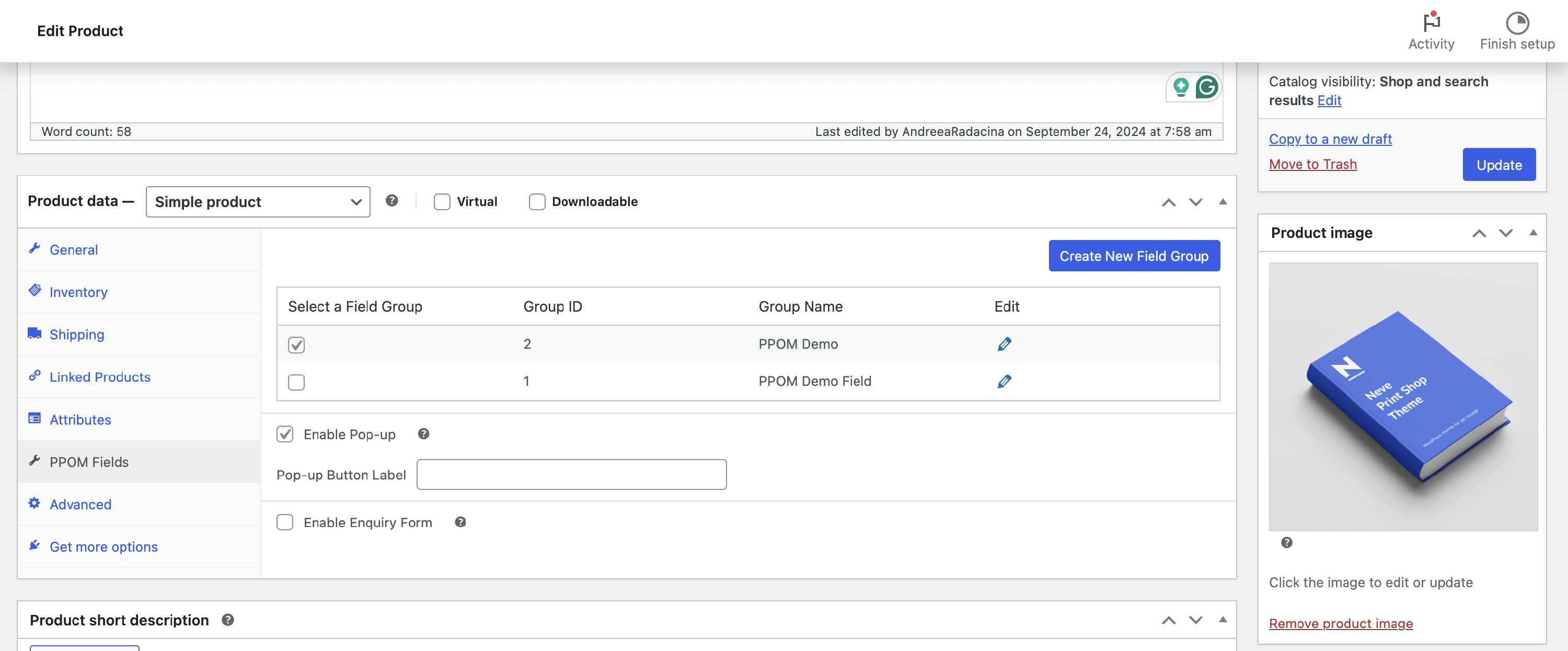Click the help icon beside Enable Pop-up

(424, 433)
